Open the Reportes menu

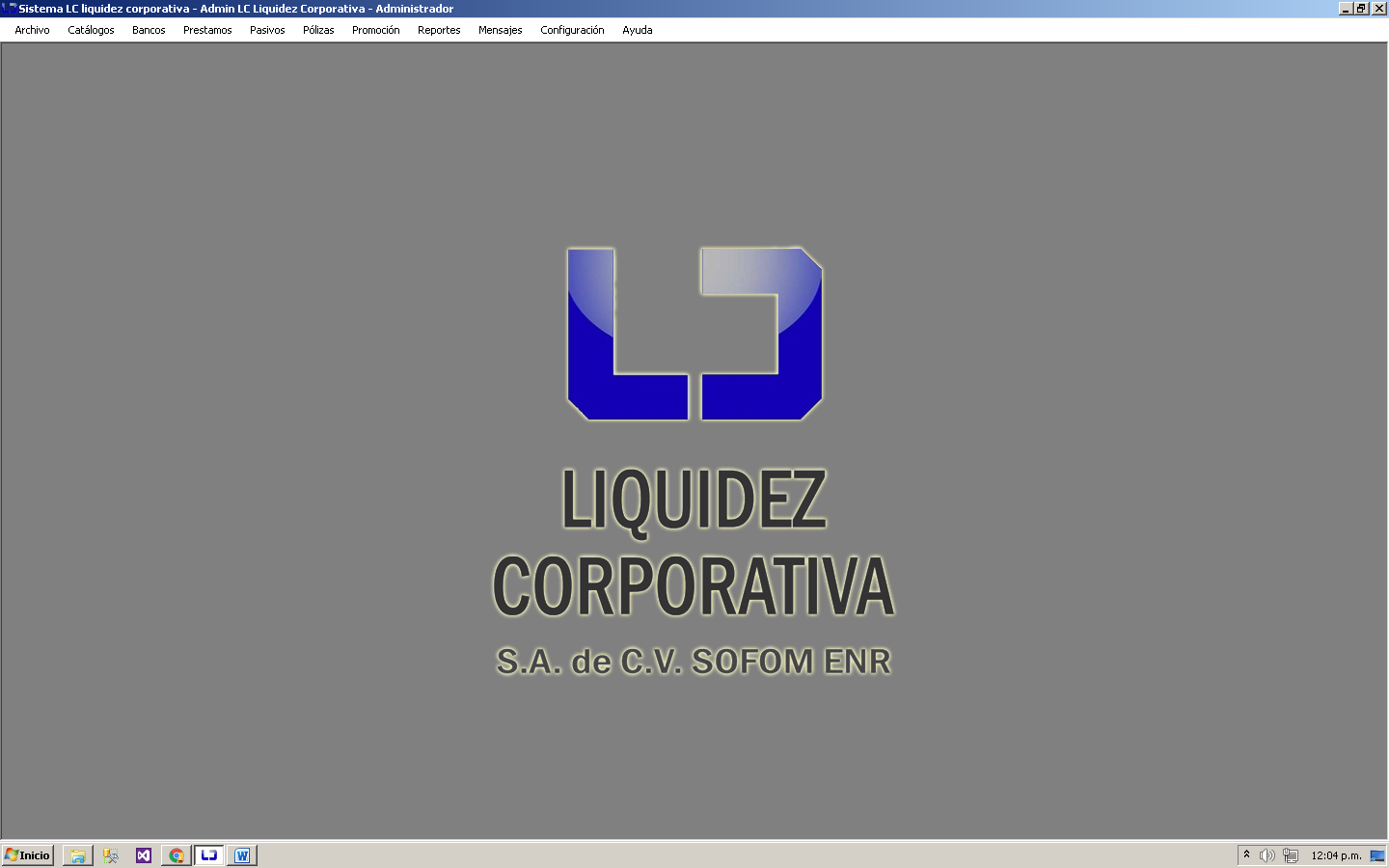click(439, 30)
